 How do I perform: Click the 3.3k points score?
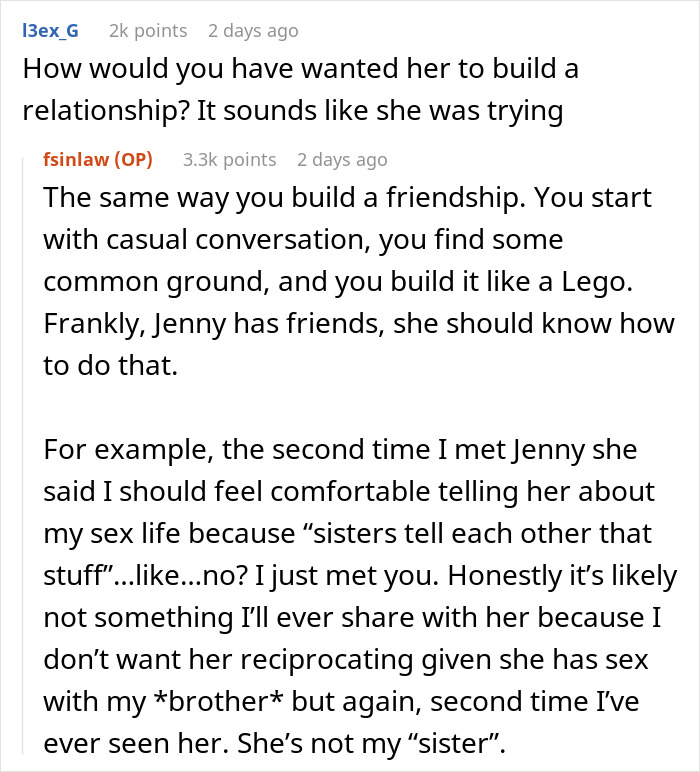click(229, 159)
